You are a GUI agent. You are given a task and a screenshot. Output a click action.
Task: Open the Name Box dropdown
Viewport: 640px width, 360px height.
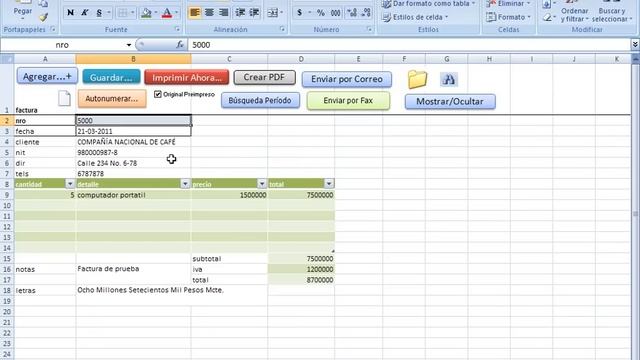click(x=129, y=45)
